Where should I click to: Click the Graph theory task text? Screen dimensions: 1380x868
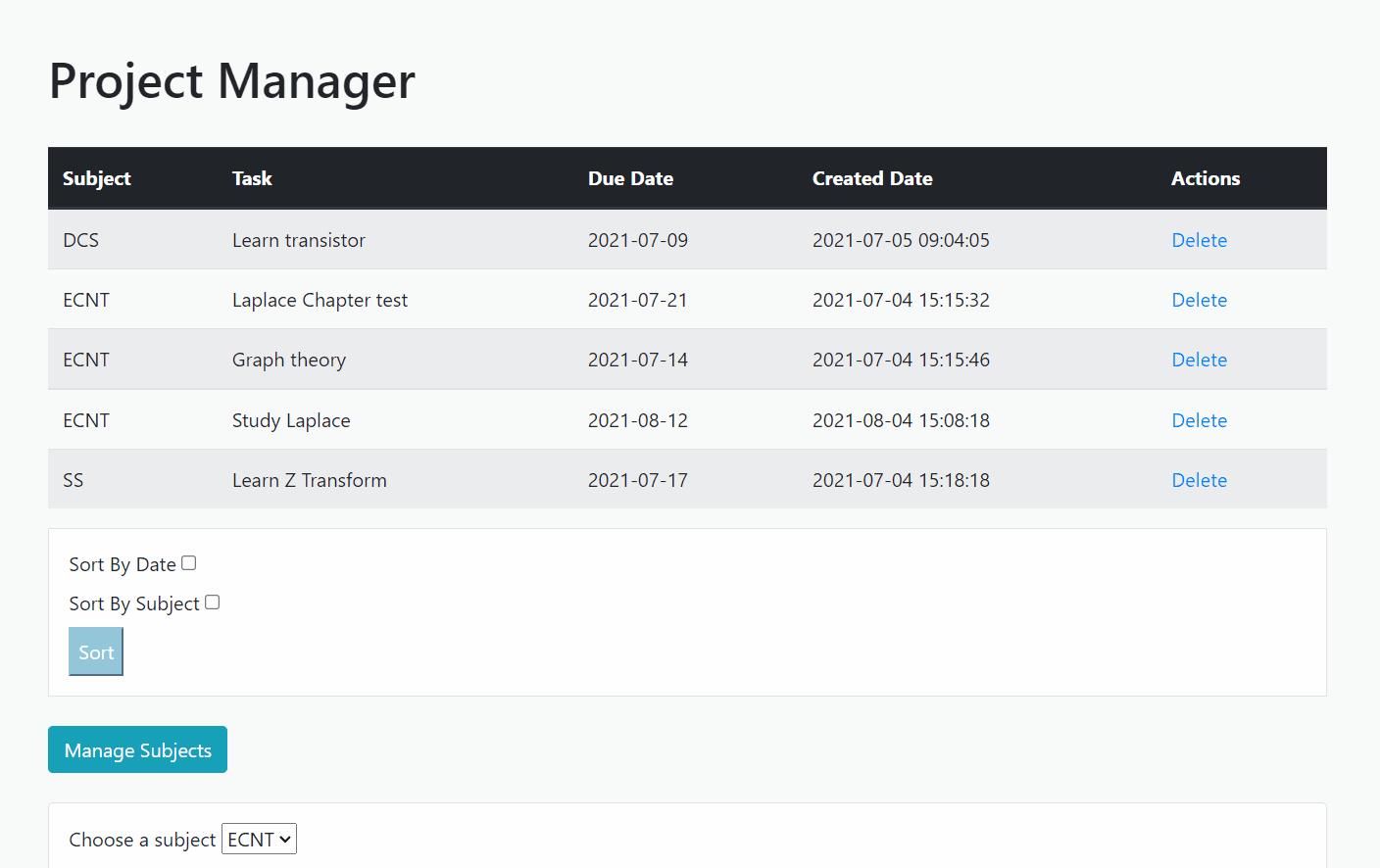point(289,360)
